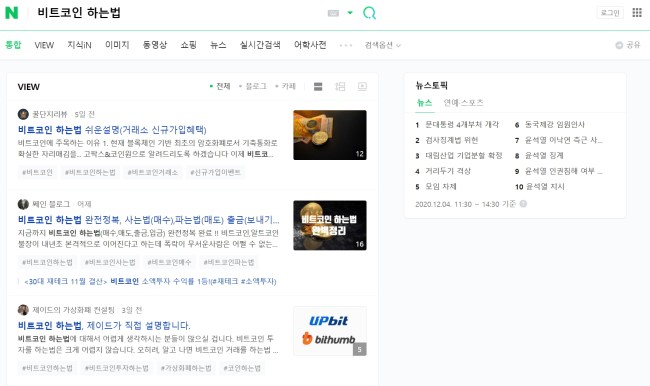This screenshot has width=650, height=386.
Task: Open the 지식iN tab
Action: click(79, 45)
